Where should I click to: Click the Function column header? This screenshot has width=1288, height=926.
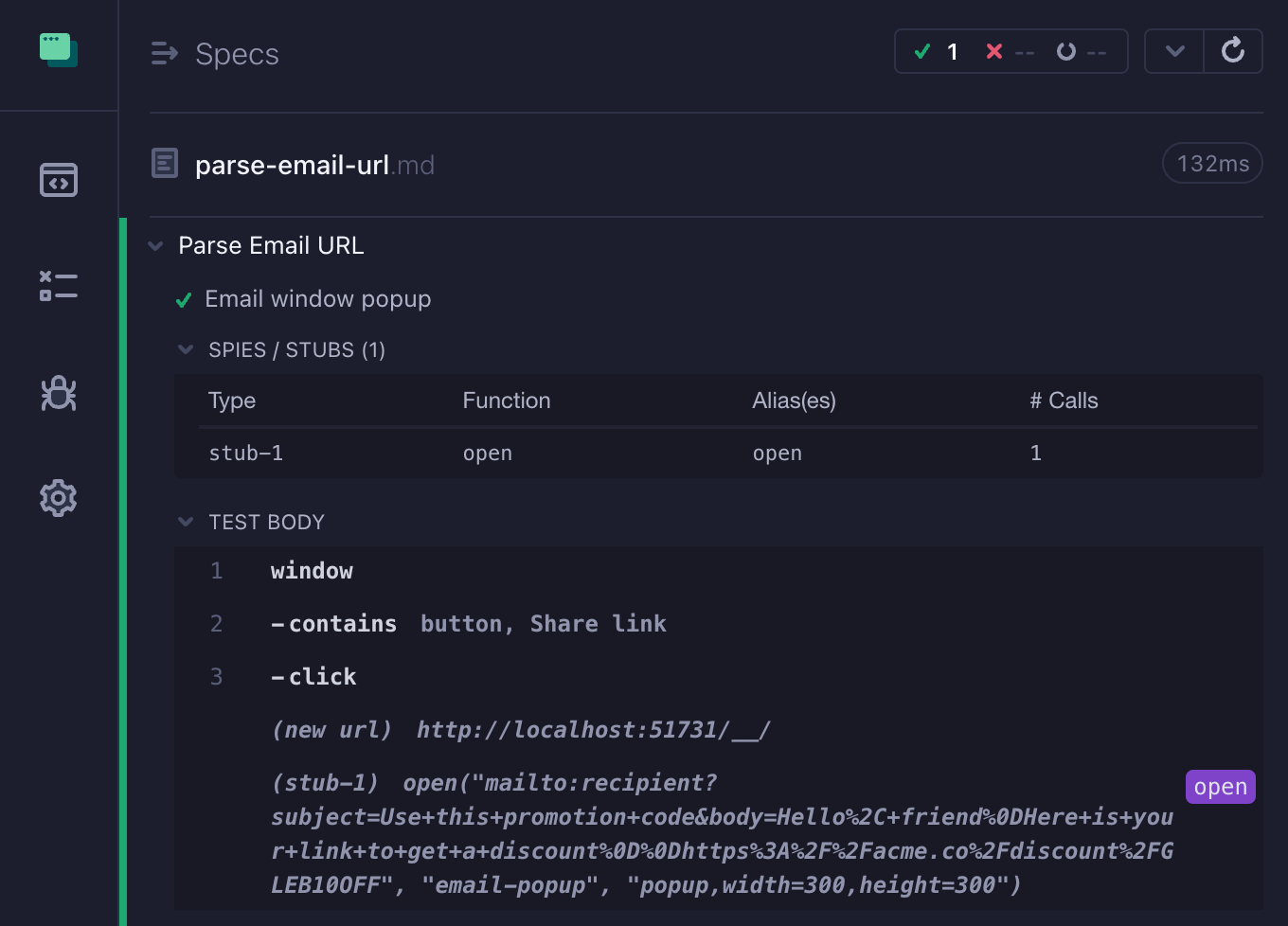(507, 401)
